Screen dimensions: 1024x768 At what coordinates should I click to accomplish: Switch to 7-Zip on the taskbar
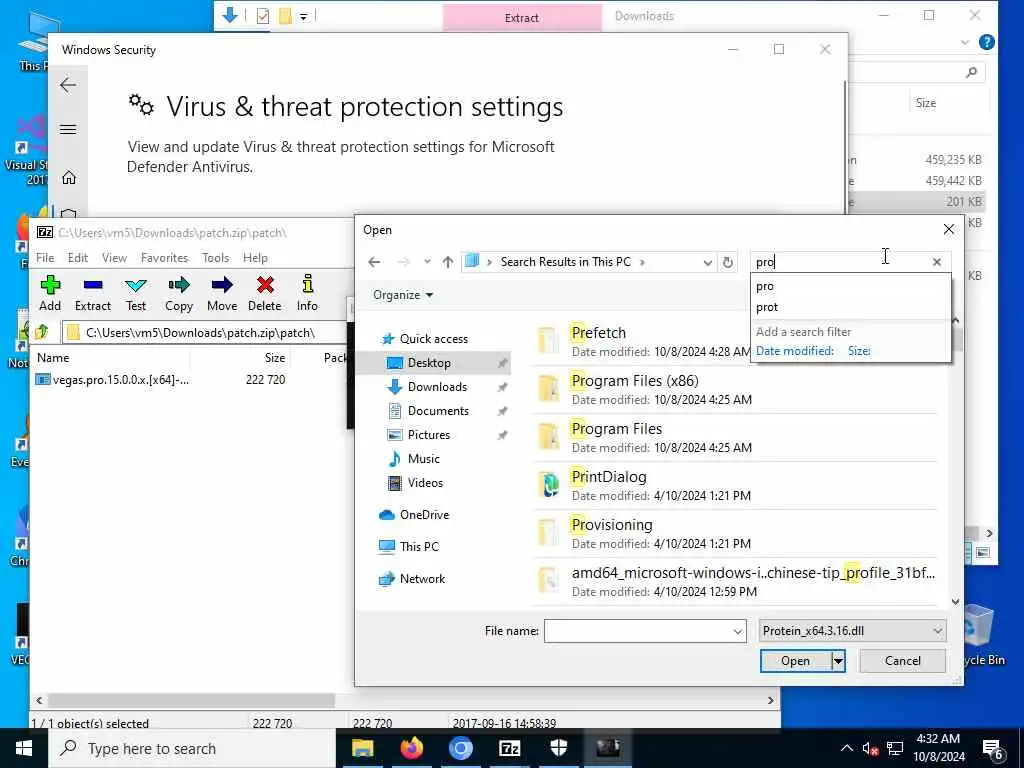[509, 748]
